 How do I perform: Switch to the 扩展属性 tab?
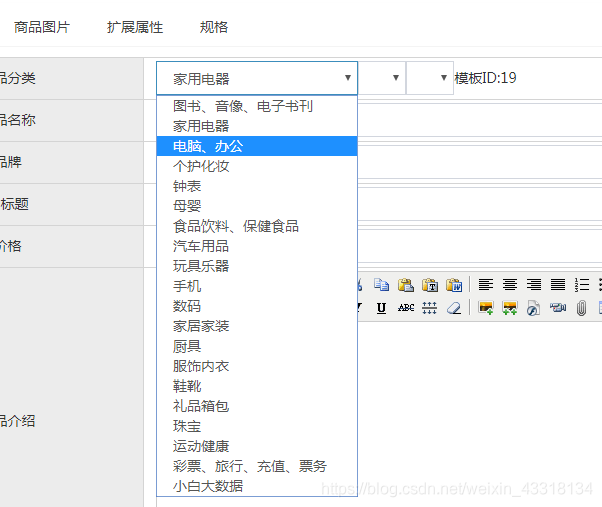(135, 27)
